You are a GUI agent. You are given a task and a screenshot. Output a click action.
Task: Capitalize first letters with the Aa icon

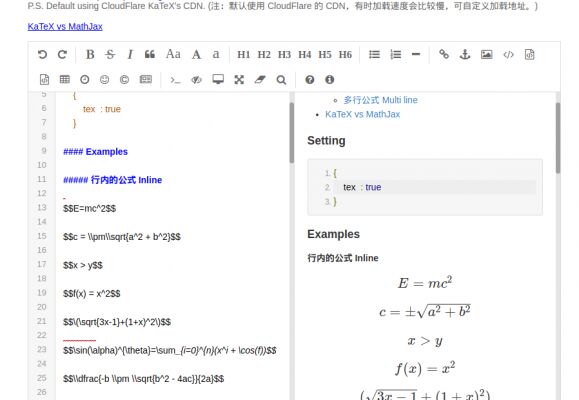click(173, 54)
